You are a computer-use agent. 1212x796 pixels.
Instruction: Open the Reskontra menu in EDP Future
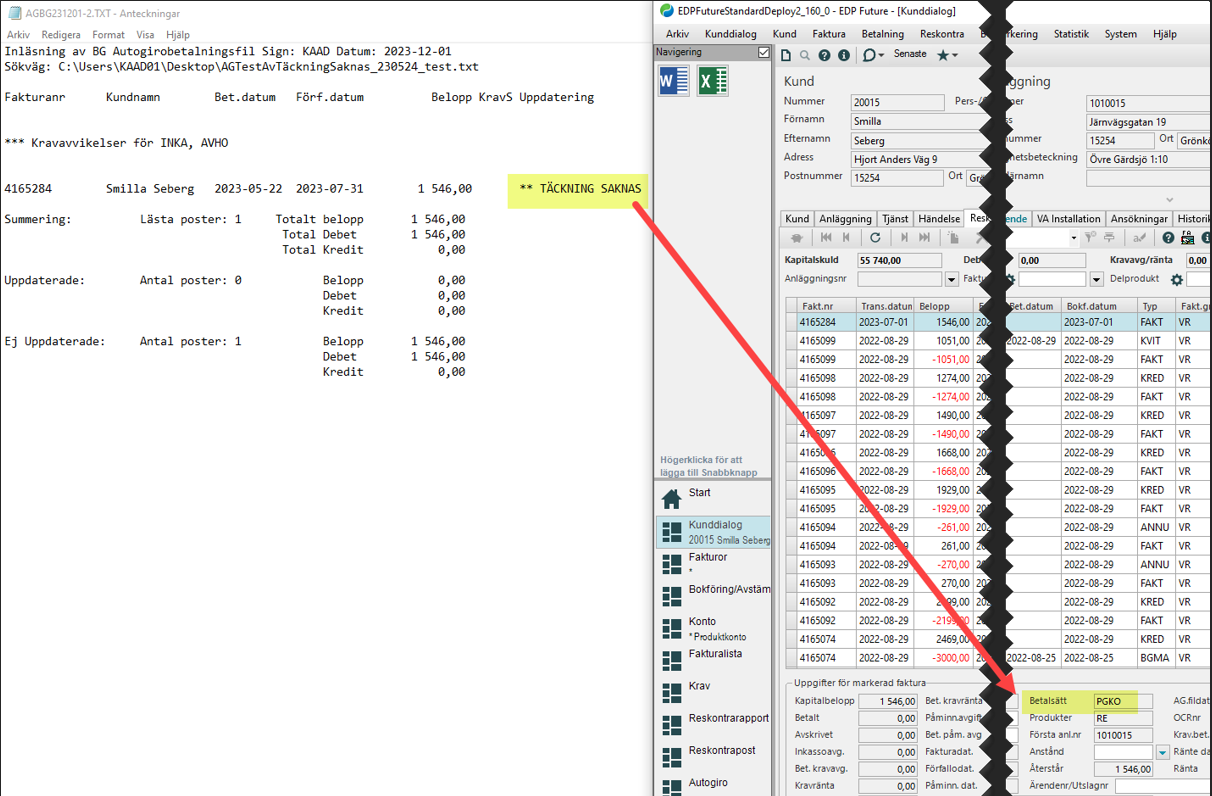click(x=942, y=34)
